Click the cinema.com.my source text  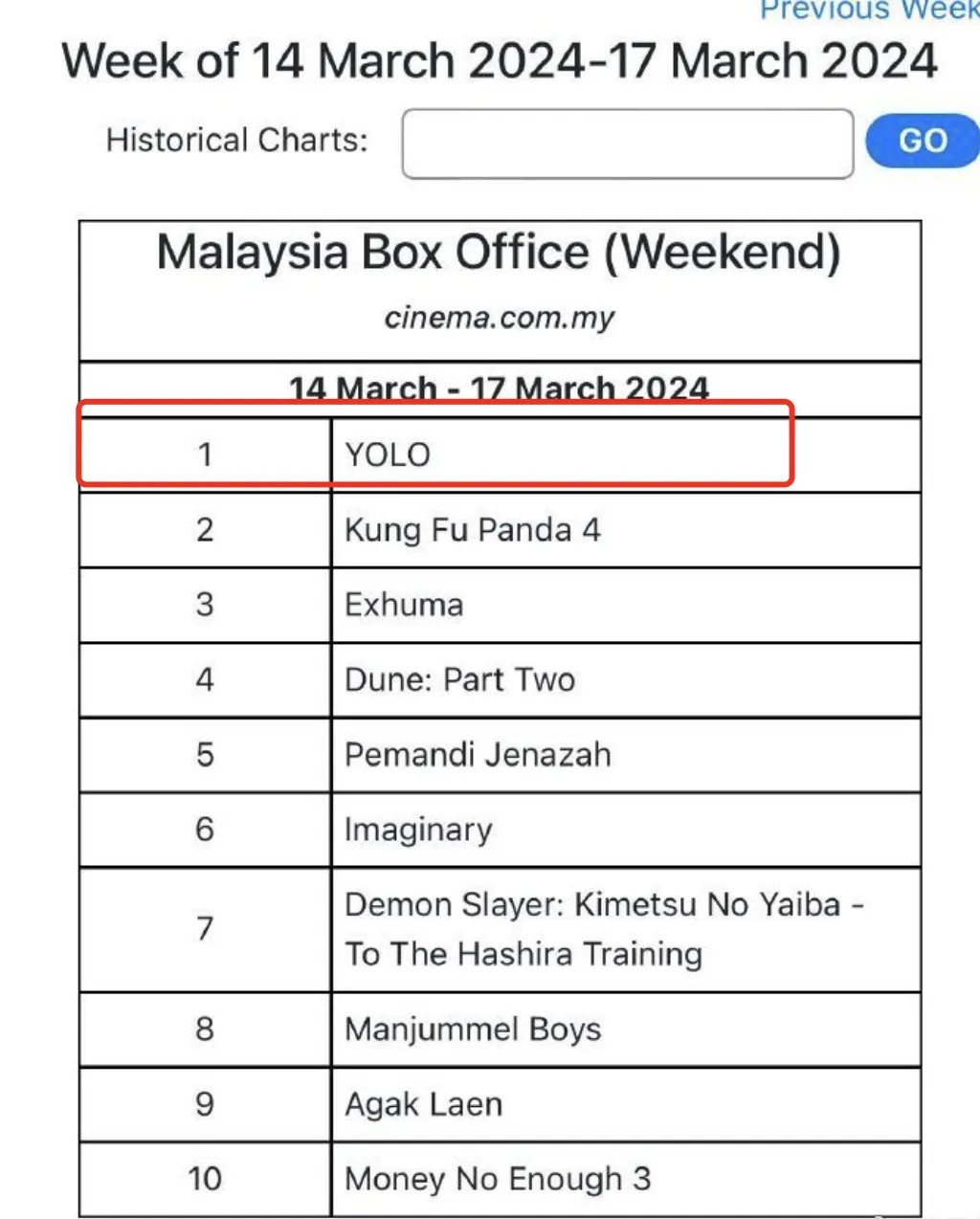click(x=500, y=318)
